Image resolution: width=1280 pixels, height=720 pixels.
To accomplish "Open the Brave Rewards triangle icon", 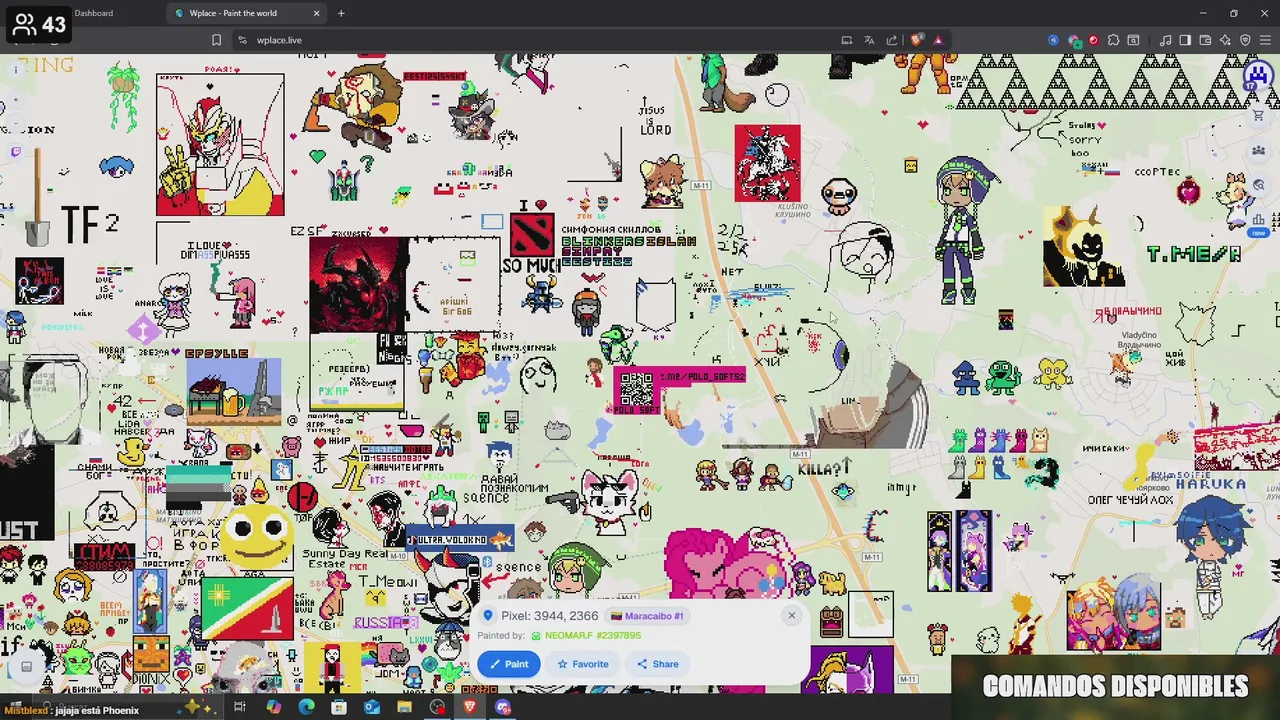I will (x=938, y=40).
